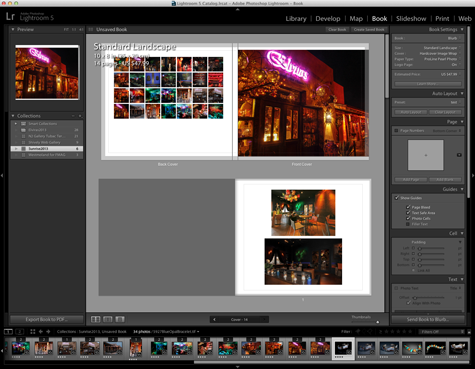Collapse the Book Settings panel

point(462,29)
